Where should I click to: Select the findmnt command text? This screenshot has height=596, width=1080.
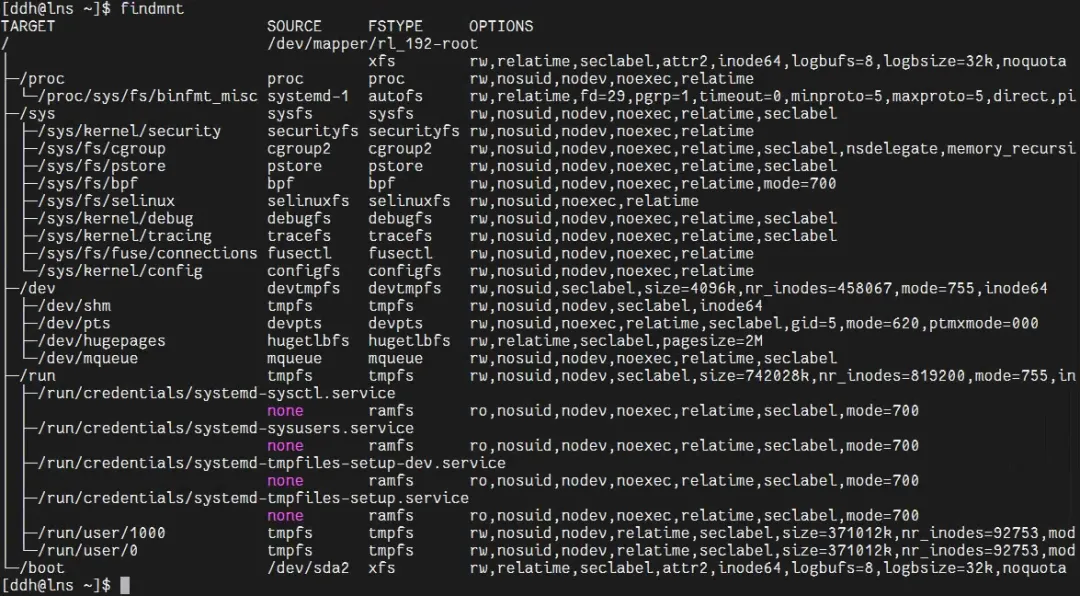point(152,8)
